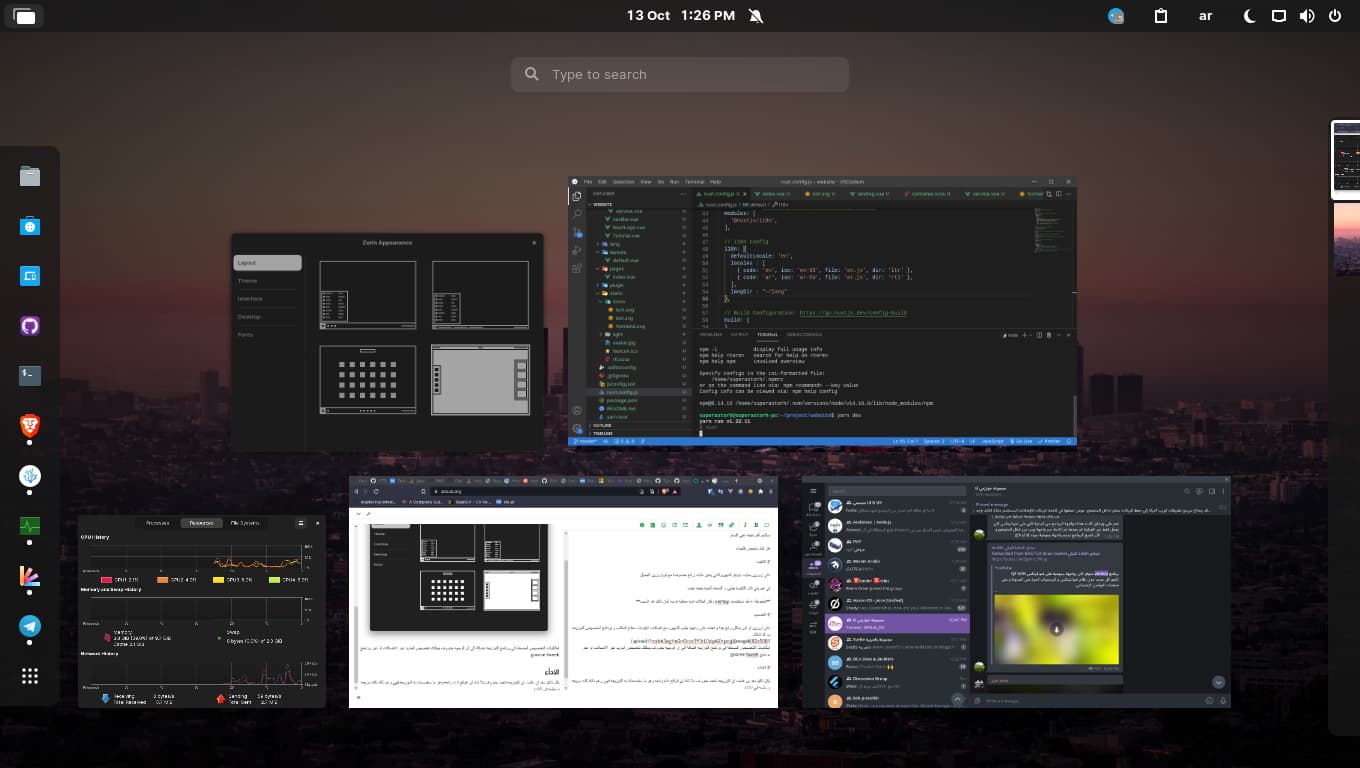Toggle the night light moon icon
Image resolution: width=1360 pixels, height=768 pixels.
point(1250,16)
